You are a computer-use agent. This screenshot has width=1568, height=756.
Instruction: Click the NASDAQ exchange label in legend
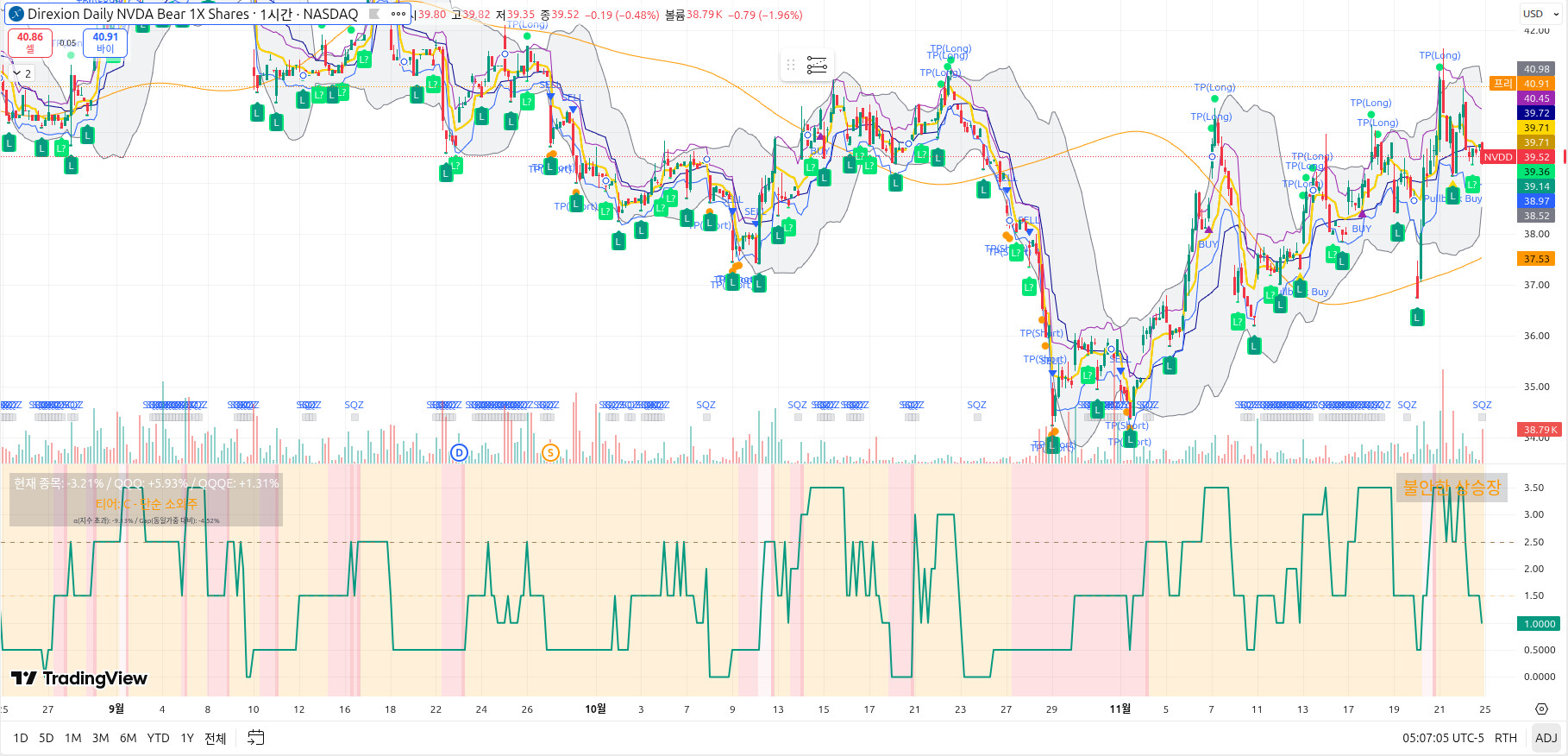pyautogui.click(x=330, y=14)
